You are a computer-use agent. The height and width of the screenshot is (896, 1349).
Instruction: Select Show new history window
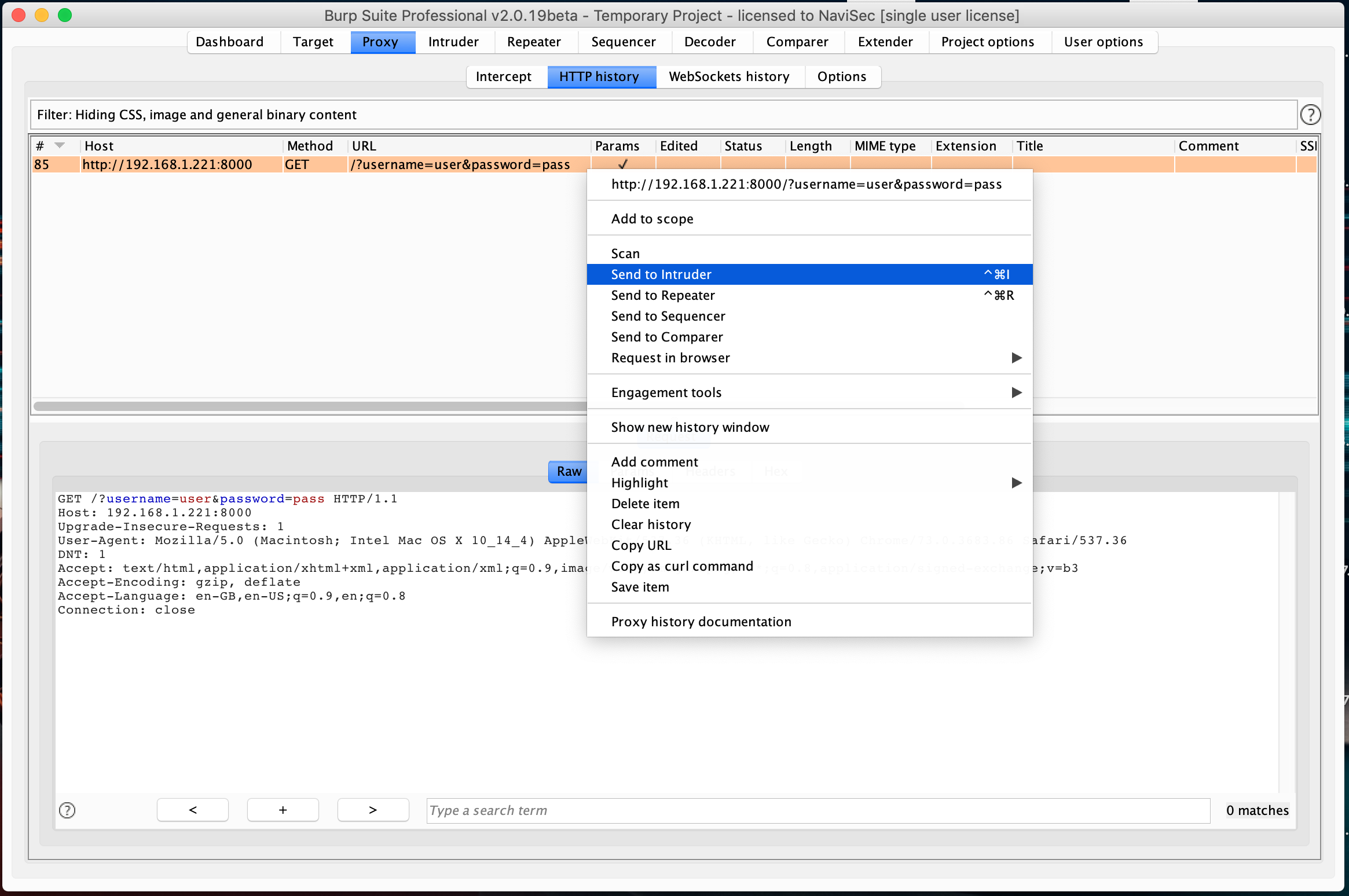[x=809, y=427]
